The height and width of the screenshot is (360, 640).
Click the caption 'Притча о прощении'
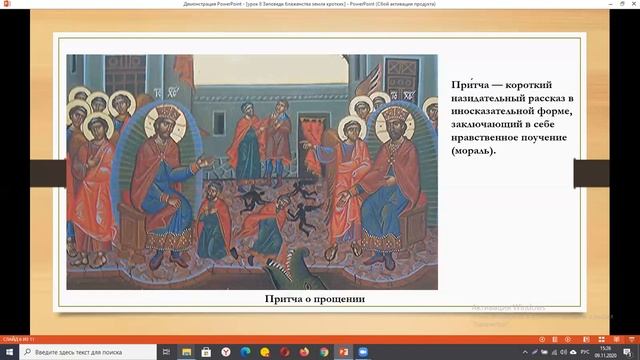(315, 299)
